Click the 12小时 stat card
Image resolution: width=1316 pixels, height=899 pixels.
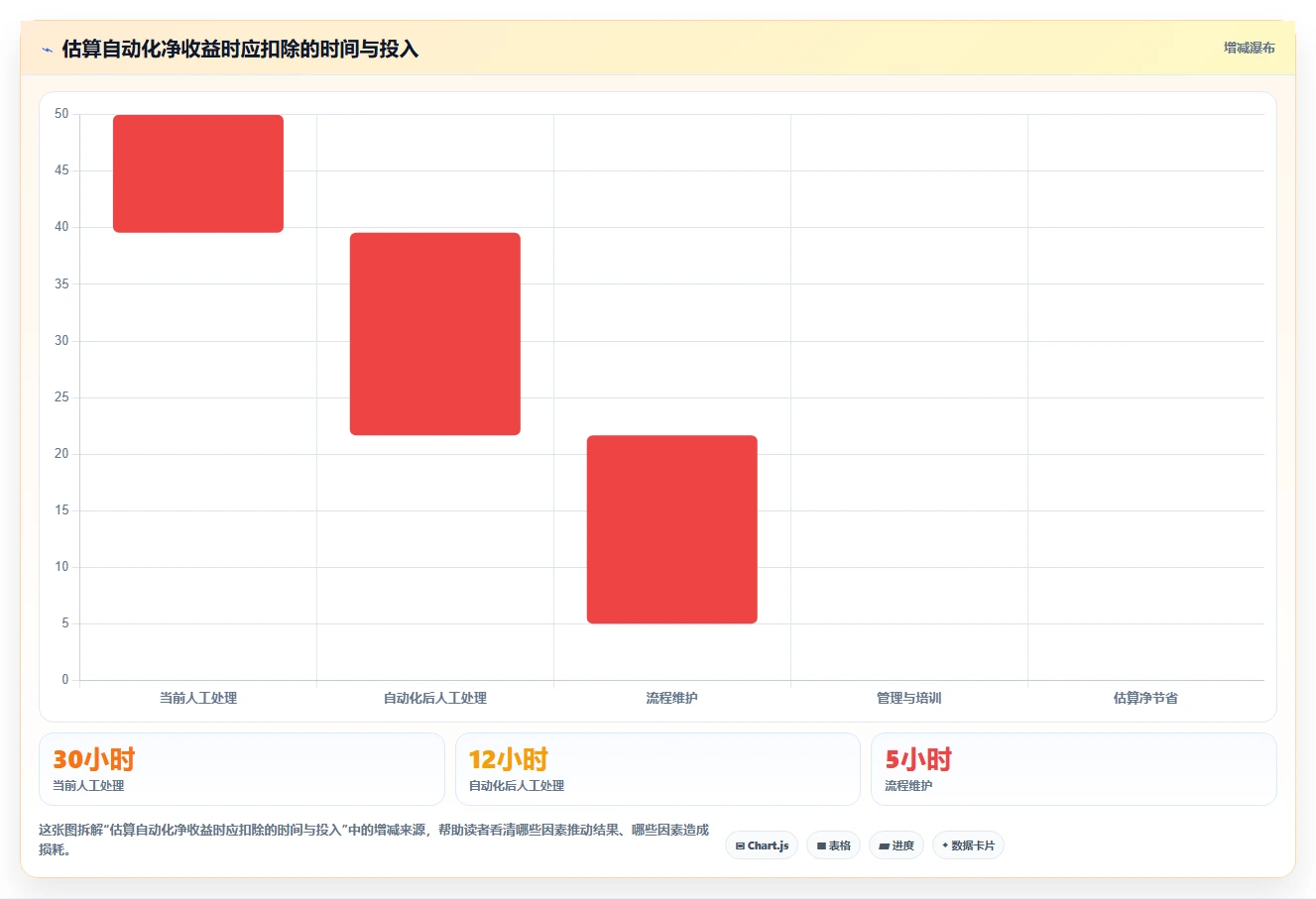click(x=658, y=769)
